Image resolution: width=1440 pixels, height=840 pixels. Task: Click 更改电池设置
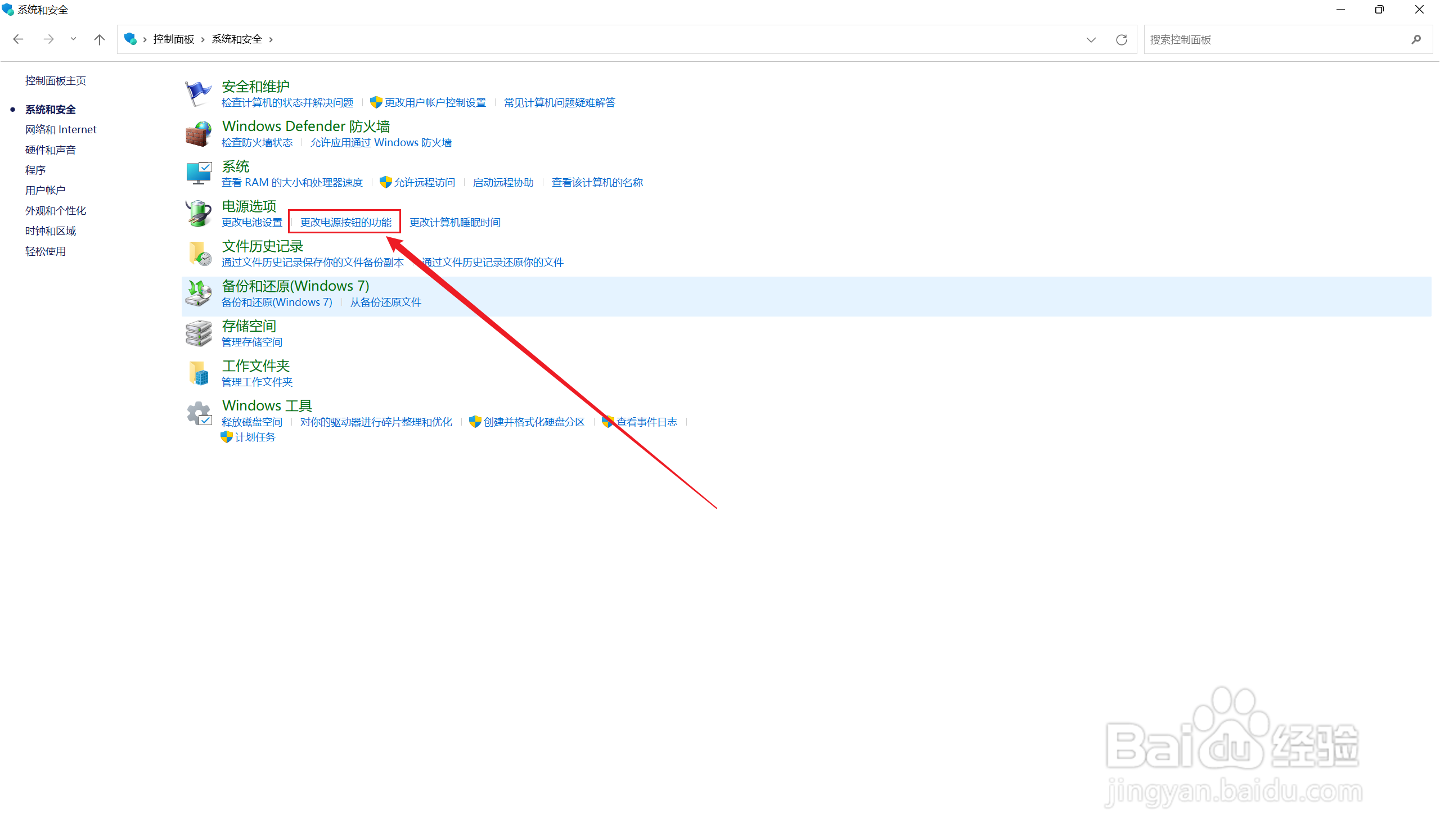(252, 223)
